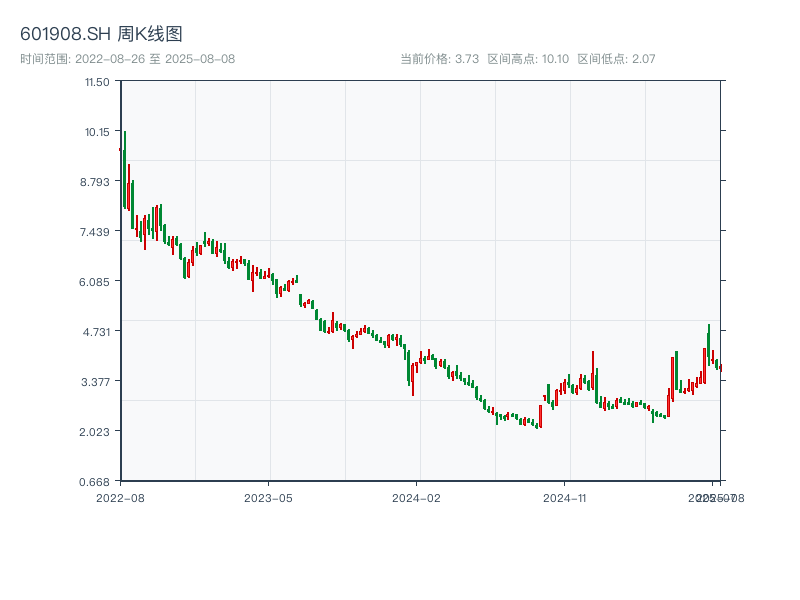Click the tallest green candle at chart start
800x600 pixels.
[x=125, y=170]
